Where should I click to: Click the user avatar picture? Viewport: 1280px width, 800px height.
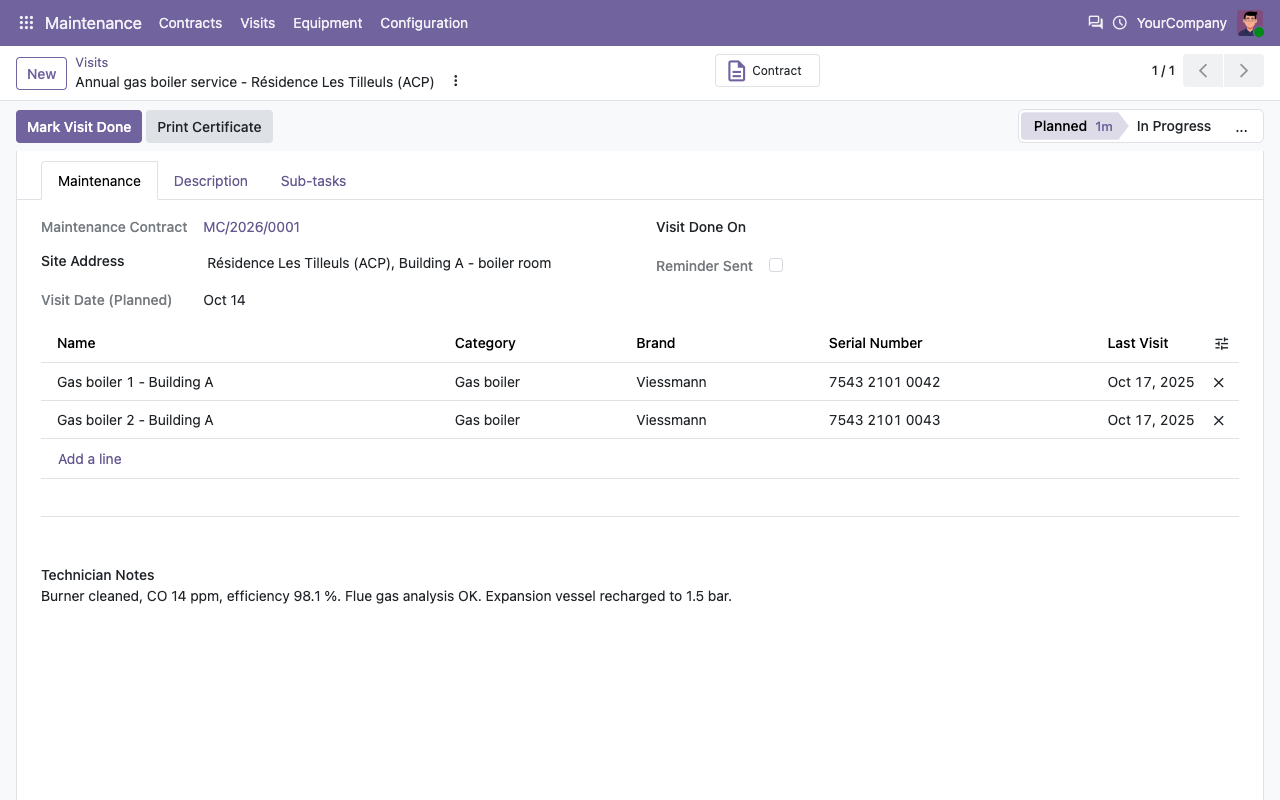pos(1250,23)
